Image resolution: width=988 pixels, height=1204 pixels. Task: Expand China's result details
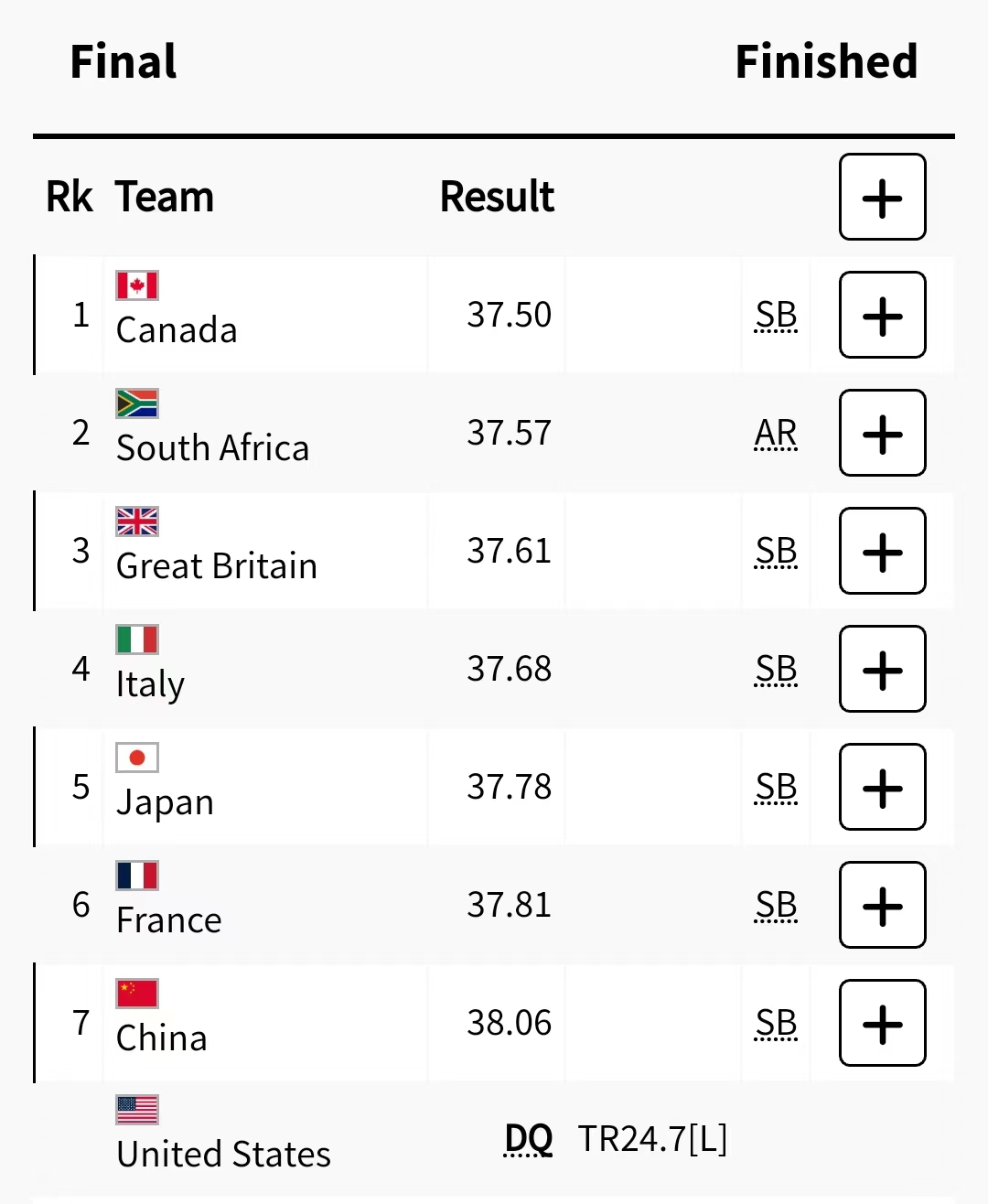tap(882, 1023)
